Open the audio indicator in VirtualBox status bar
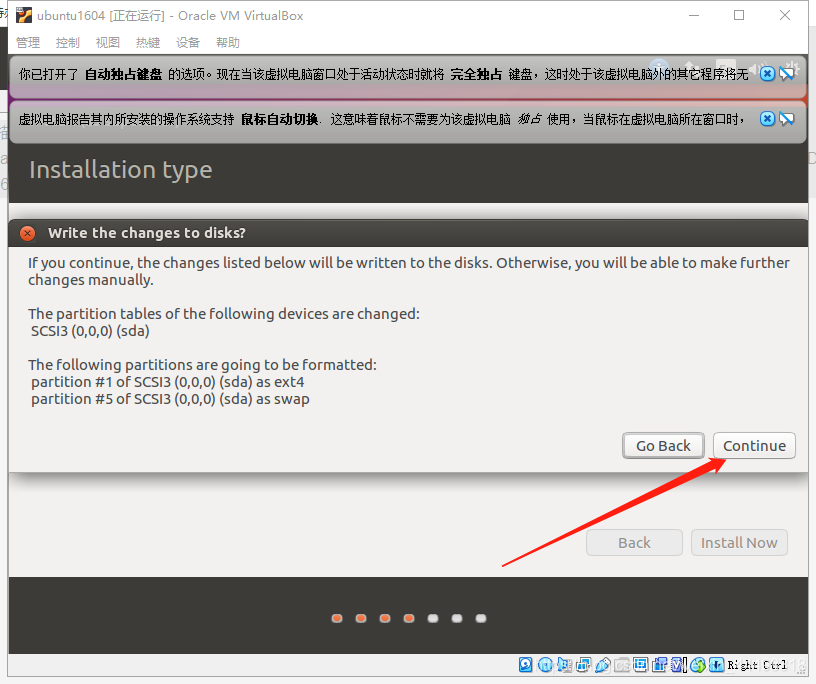816x684 pixels. click(564, 665)
